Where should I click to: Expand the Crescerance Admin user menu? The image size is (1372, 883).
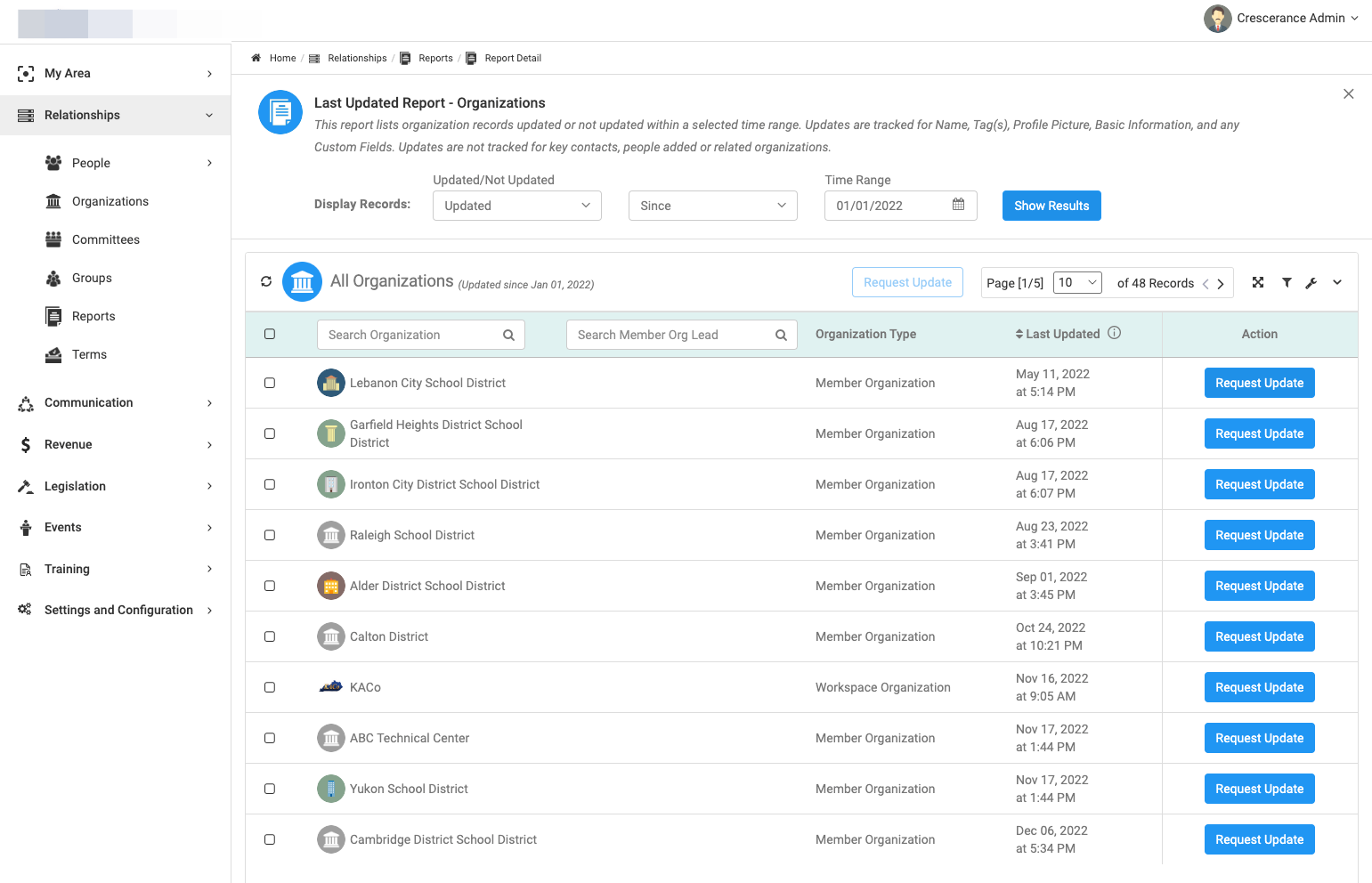pos(1355,18)
